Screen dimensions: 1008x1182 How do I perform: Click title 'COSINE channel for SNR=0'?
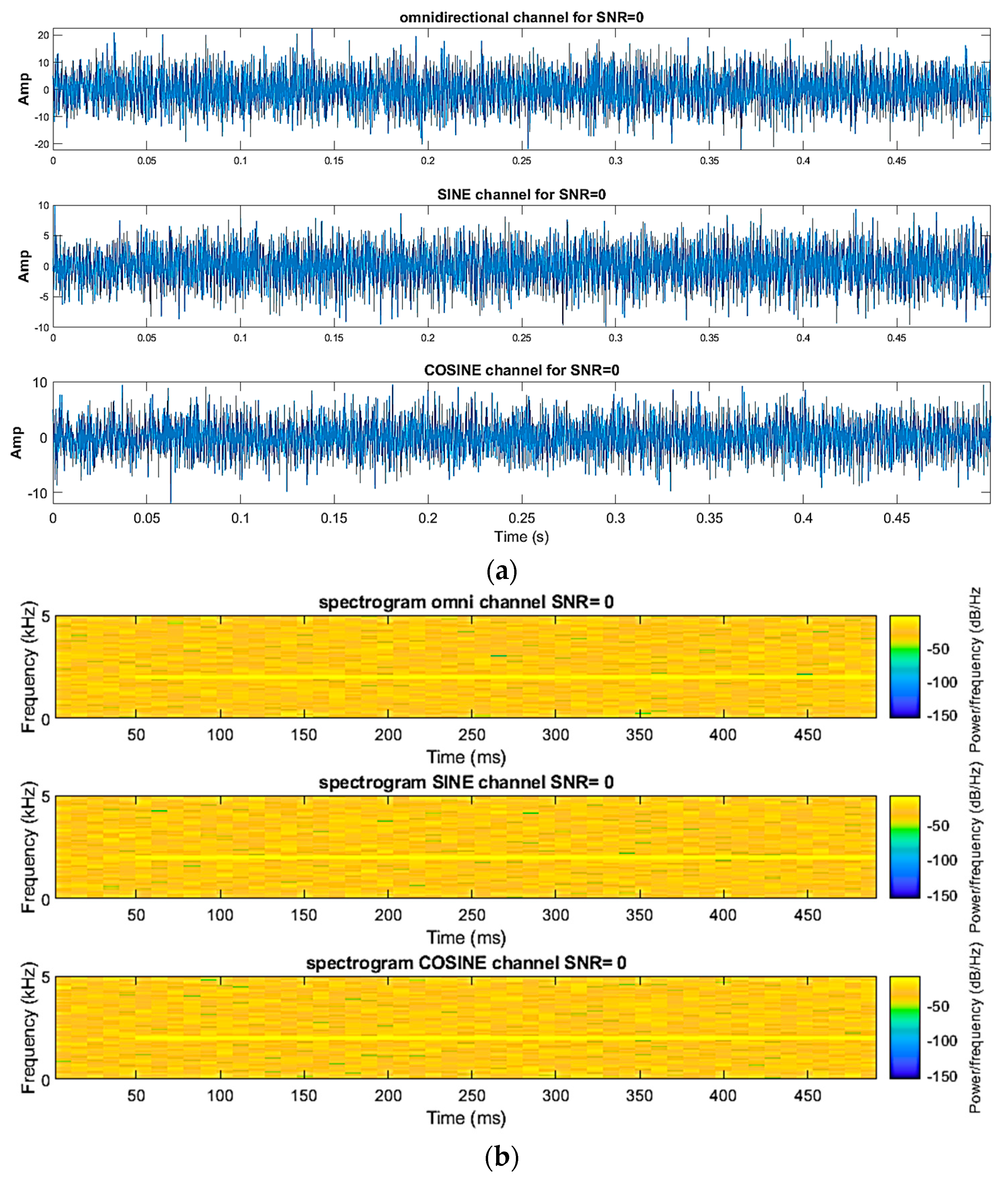click(x=521, y=370)
